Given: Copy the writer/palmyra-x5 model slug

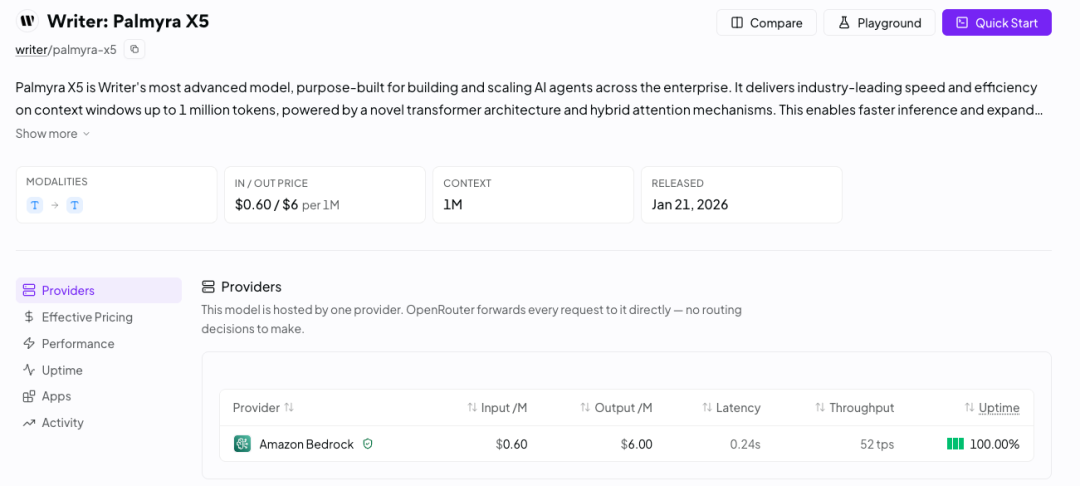Looking at the screenshot, I should tap(134, 50).
